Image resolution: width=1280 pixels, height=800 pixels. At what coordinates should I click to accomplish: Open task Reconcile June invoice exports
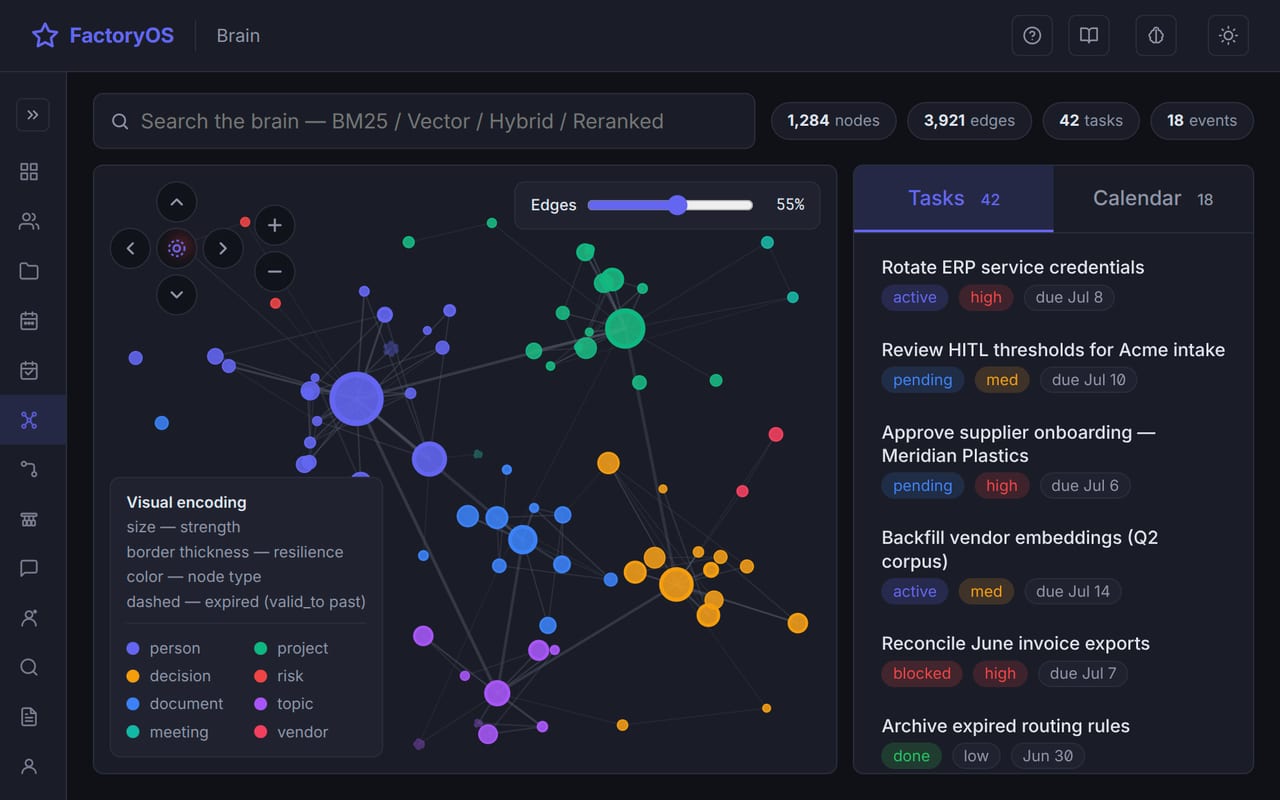[x=1015, y=643]
